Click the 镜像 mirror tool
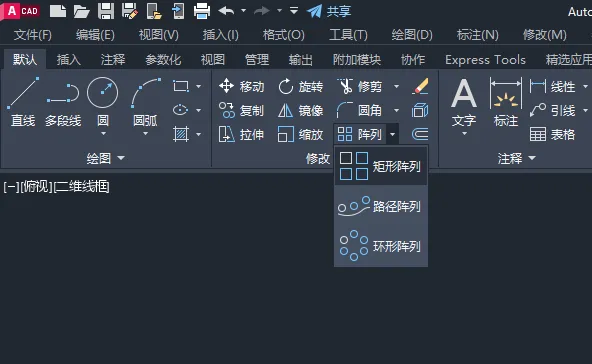The width and height of the screenshot is (592, 364). tap(301, 110)
